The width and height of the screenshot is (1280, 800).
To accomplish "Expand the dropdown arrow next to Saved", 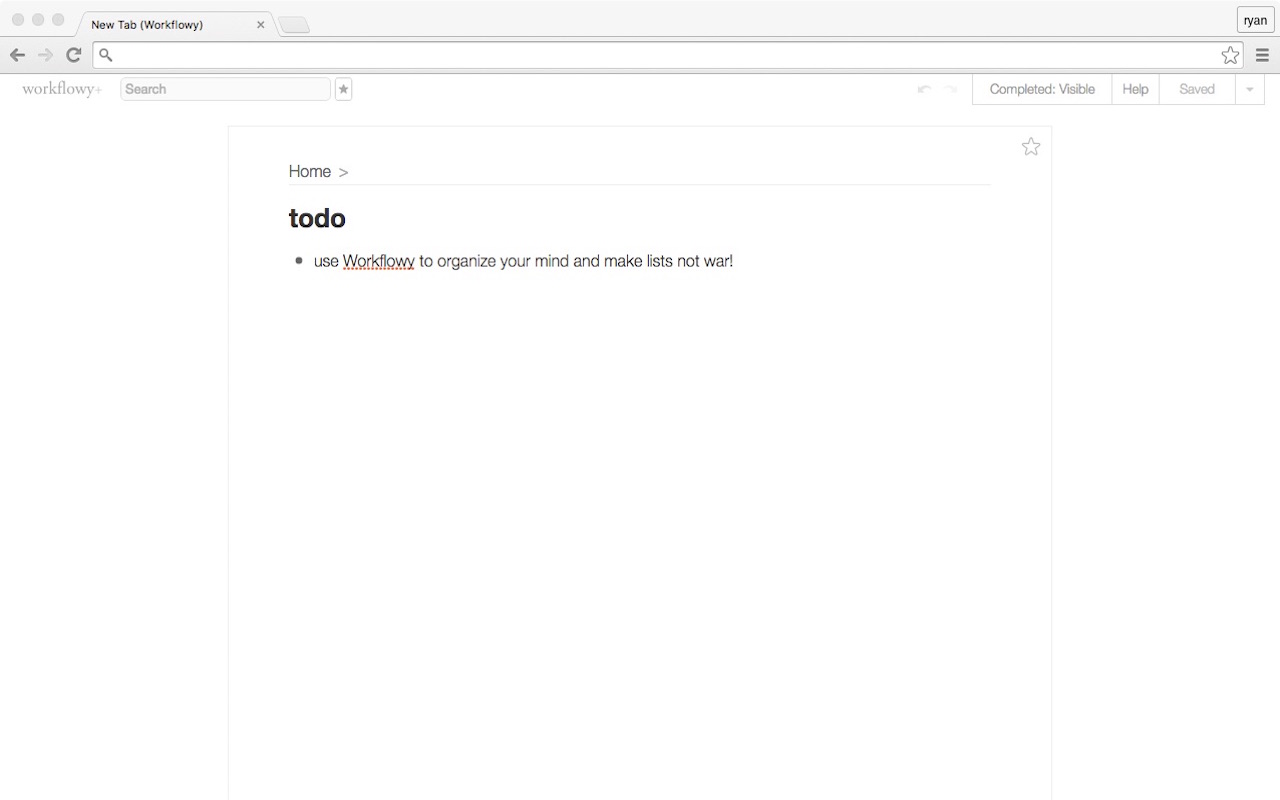I will [x=1249, y=89].
